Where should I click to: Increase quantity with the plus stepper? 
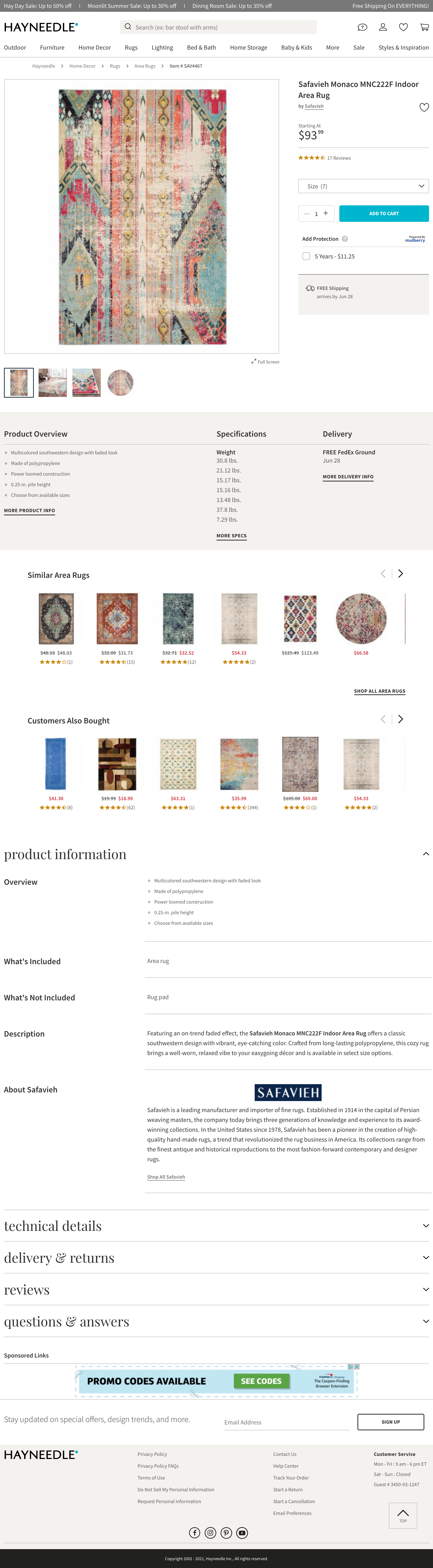(326, 214)
